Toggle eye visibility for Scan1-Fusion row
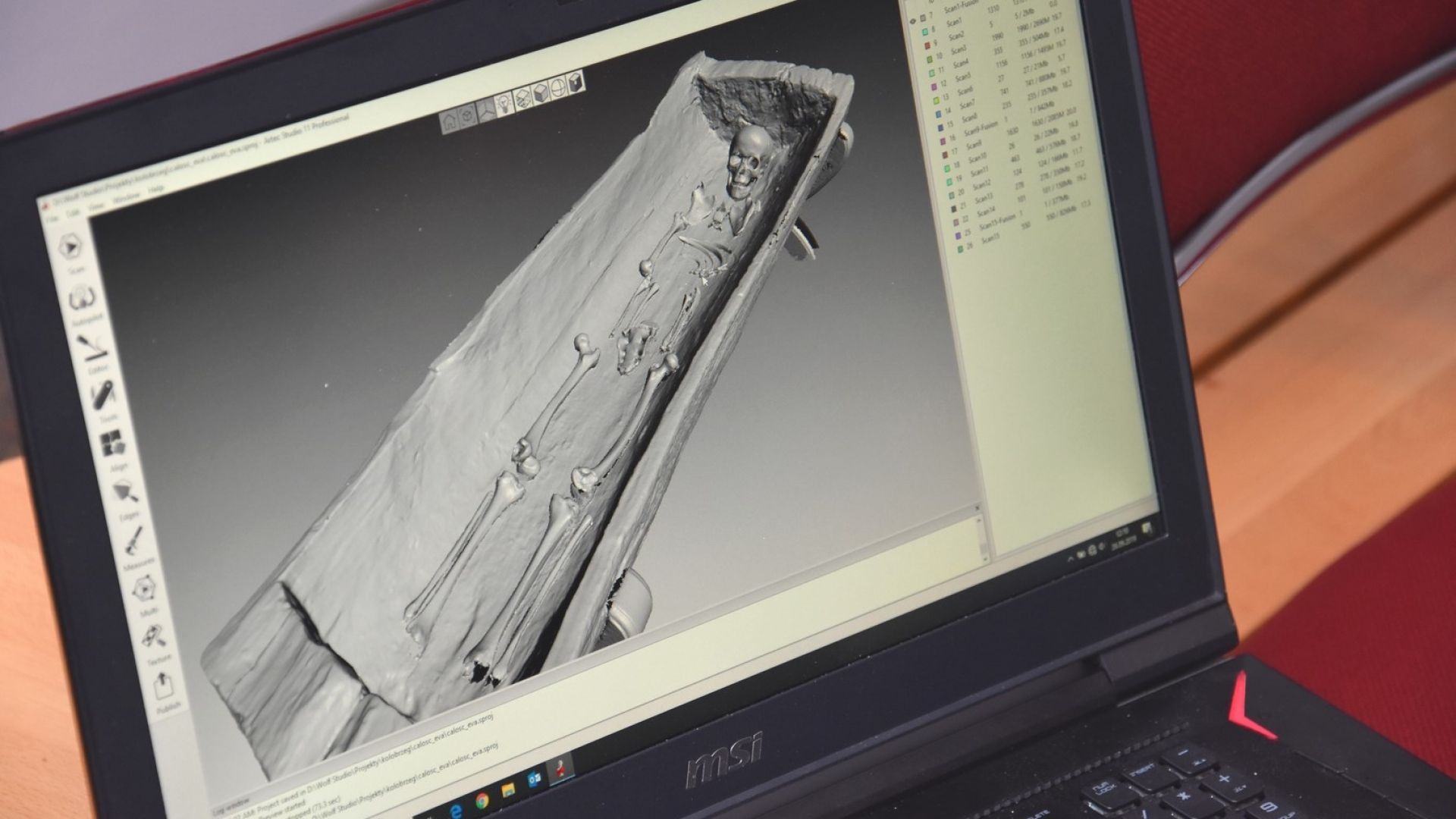Viewport: 1456px width, 819px height. point(912,20)
